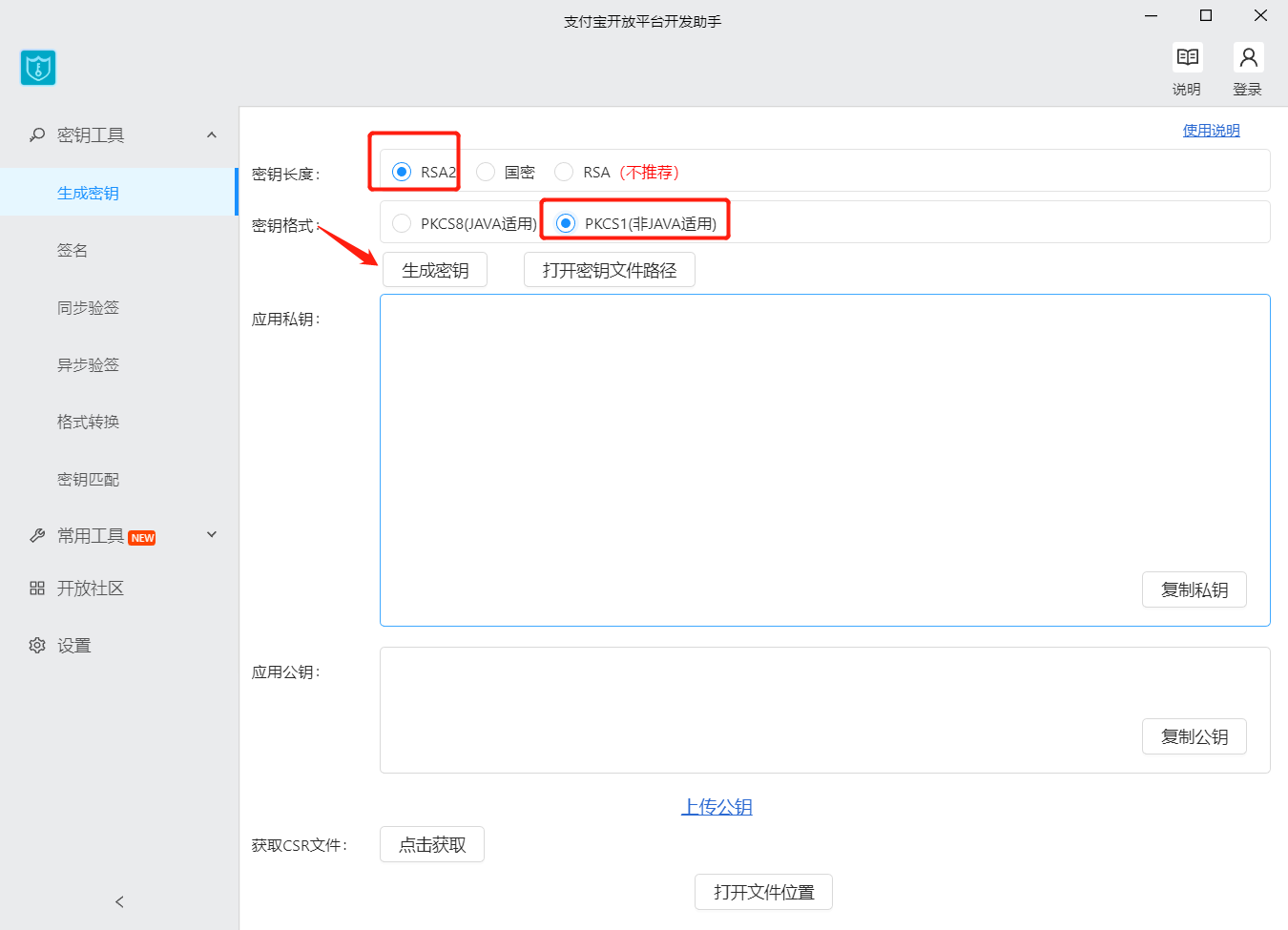Collapse the sidebar with left arrow
This screenshot has width=1288, height=930.
(119, 901)
